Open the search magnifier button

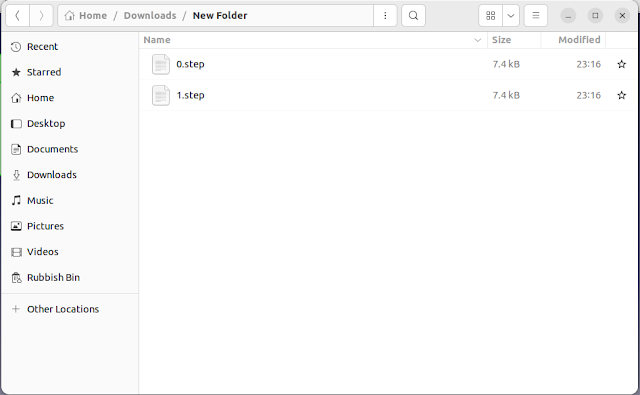pyautogui.click(x=413, y=16)
